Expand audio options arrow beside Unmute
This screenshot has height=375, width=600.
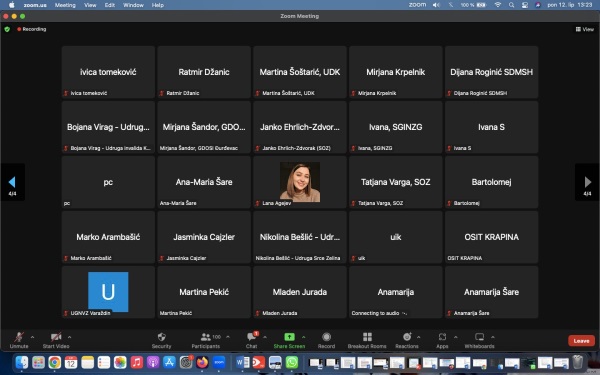pyautogui.click(x=33, y=337)
